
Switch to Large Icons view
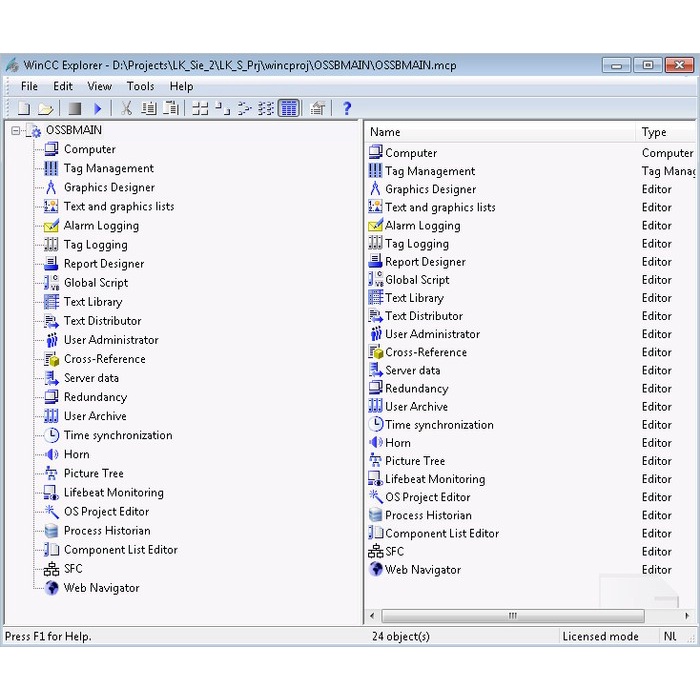point(200,108)
